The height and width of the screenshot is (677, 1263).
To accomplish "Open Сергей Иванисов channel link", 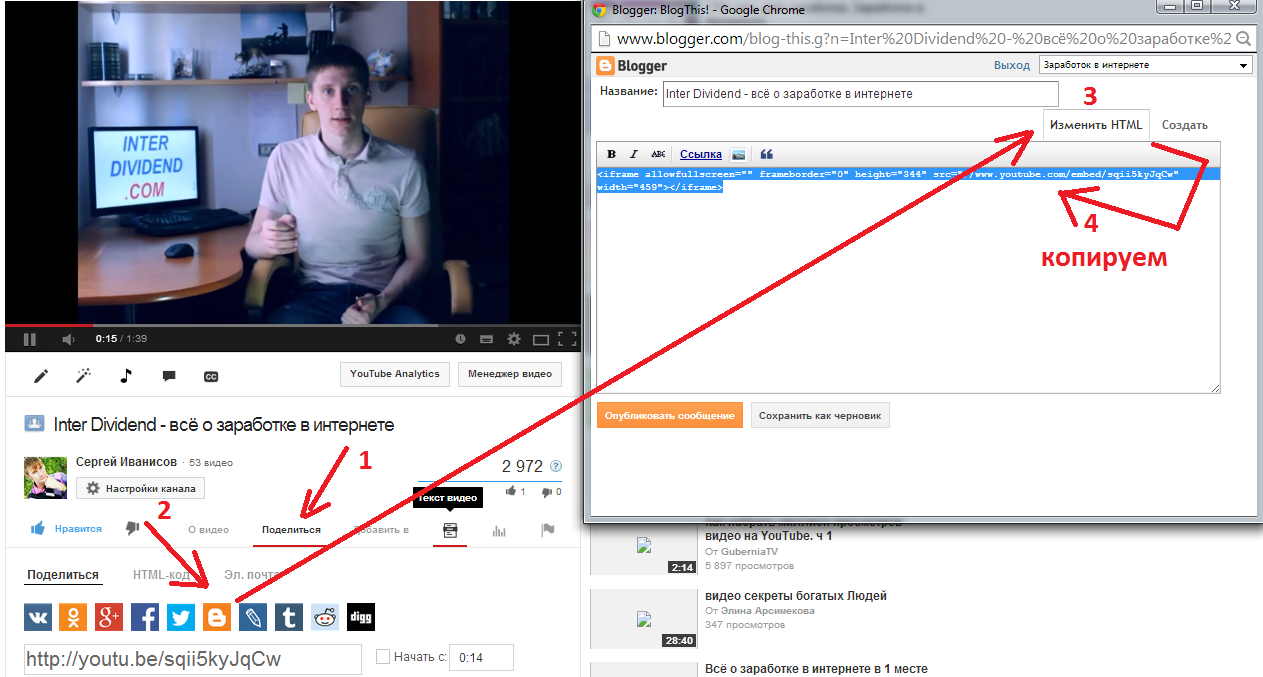I will point(126,462).
